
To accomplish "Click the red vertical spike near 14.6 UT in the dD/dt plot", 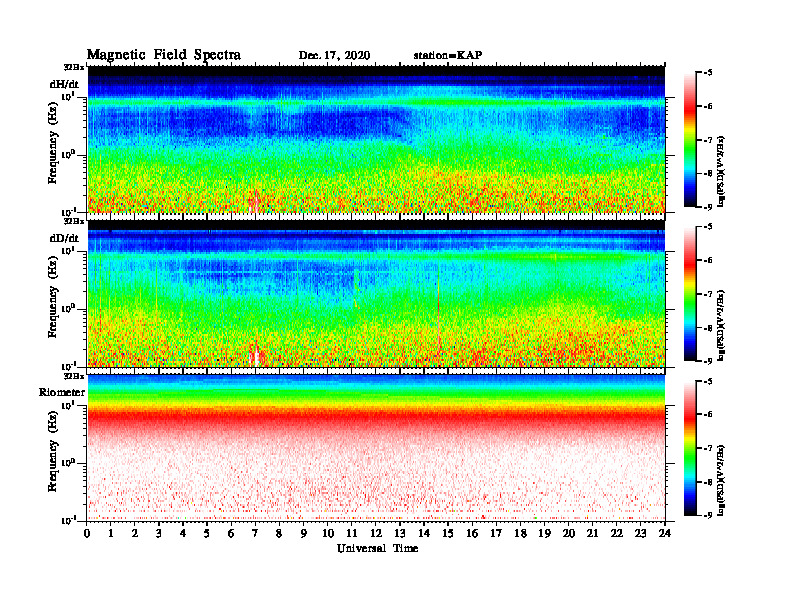I will pyautogui.click(x=438, y=308).
